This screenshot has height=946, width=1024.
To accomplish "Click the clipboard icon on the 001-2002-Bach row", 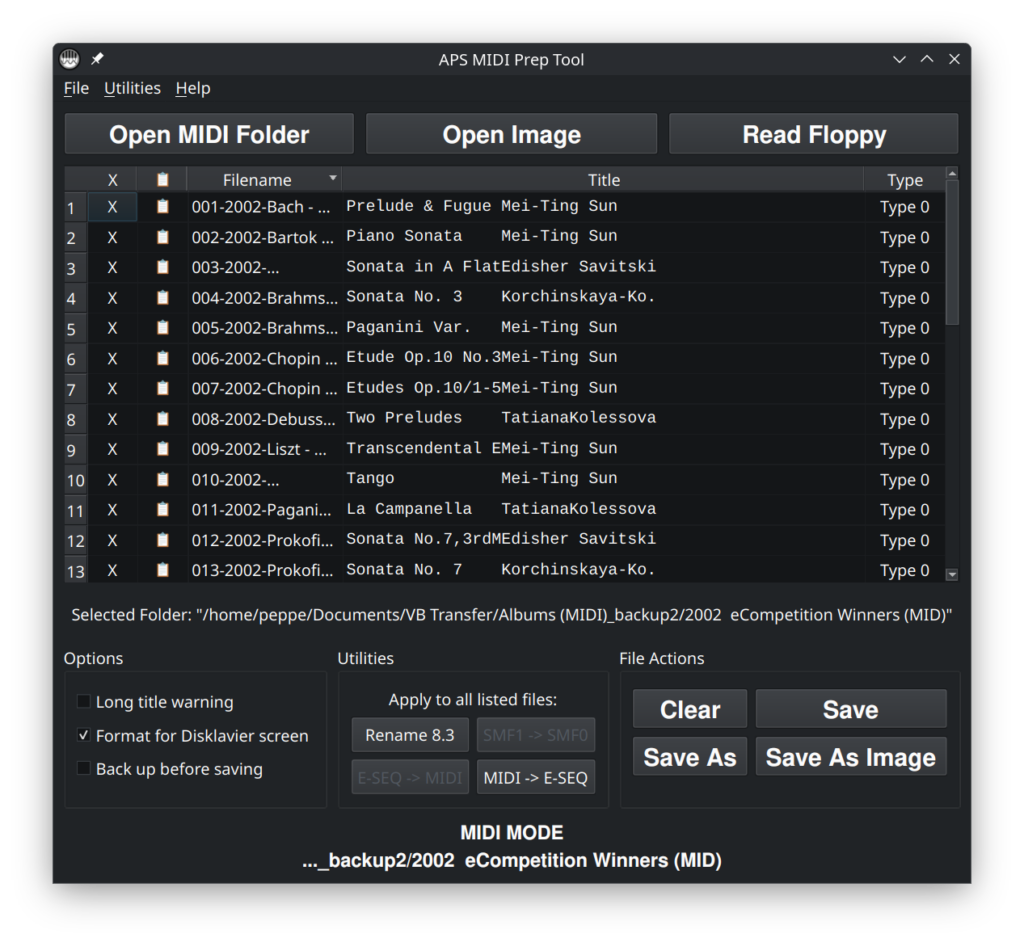I will point(162,207).
